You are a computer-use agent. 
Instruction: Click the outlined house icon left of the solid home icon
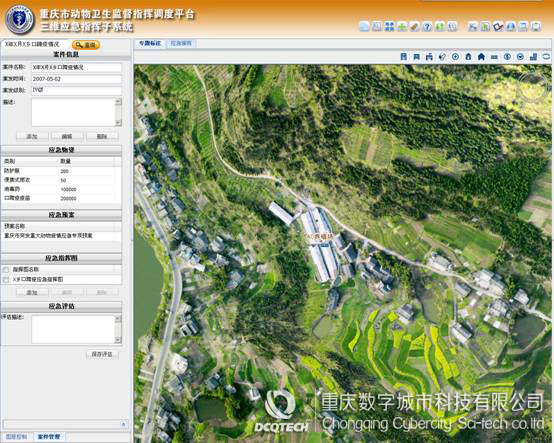[468, 57]
